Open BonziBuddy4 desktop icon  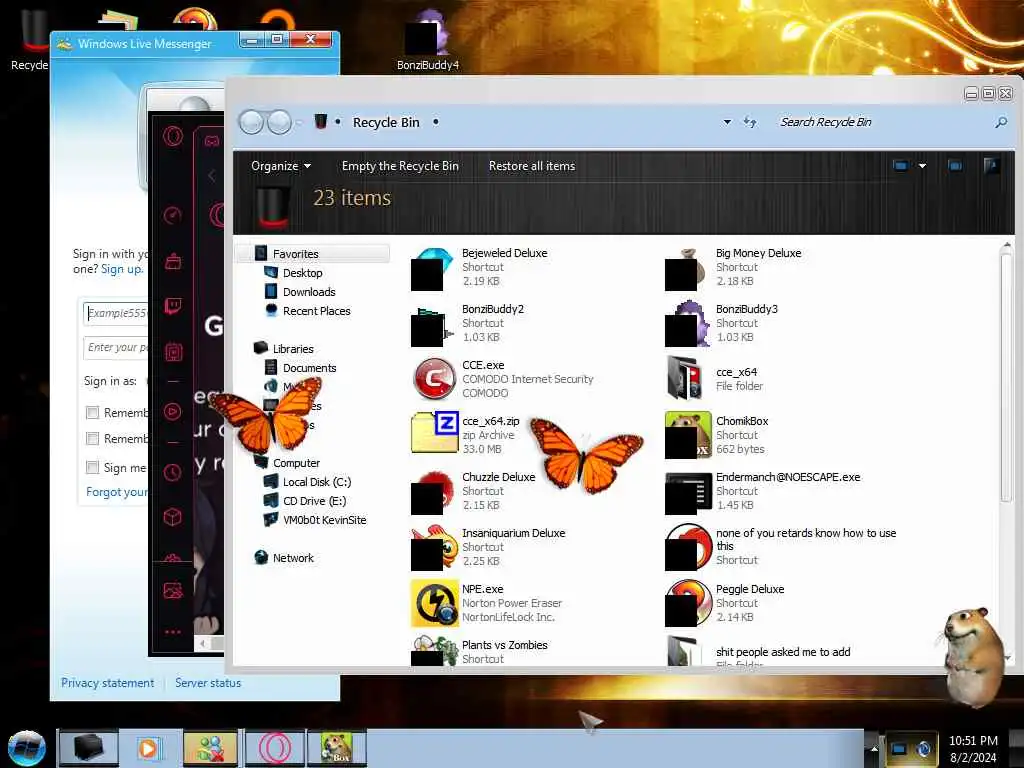pos(428,39)
